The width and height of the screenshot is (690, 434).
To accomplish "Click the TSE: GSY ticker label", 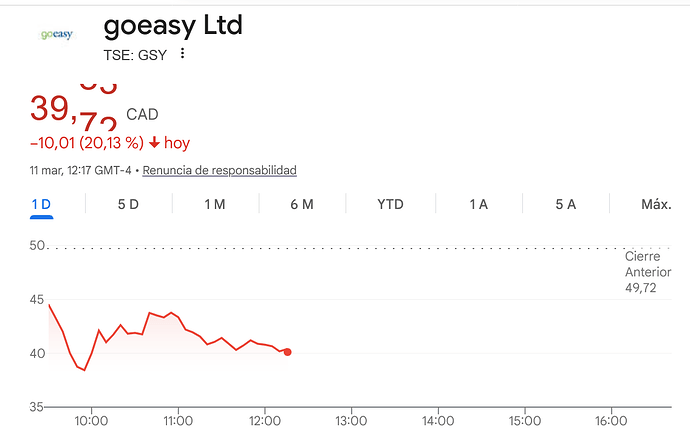I will 135,55.
